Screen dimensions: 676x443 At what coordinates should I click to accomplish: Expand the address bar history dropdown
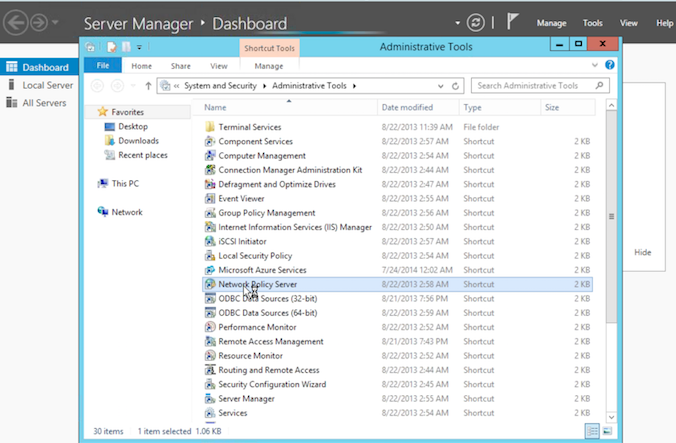point(440,86)
